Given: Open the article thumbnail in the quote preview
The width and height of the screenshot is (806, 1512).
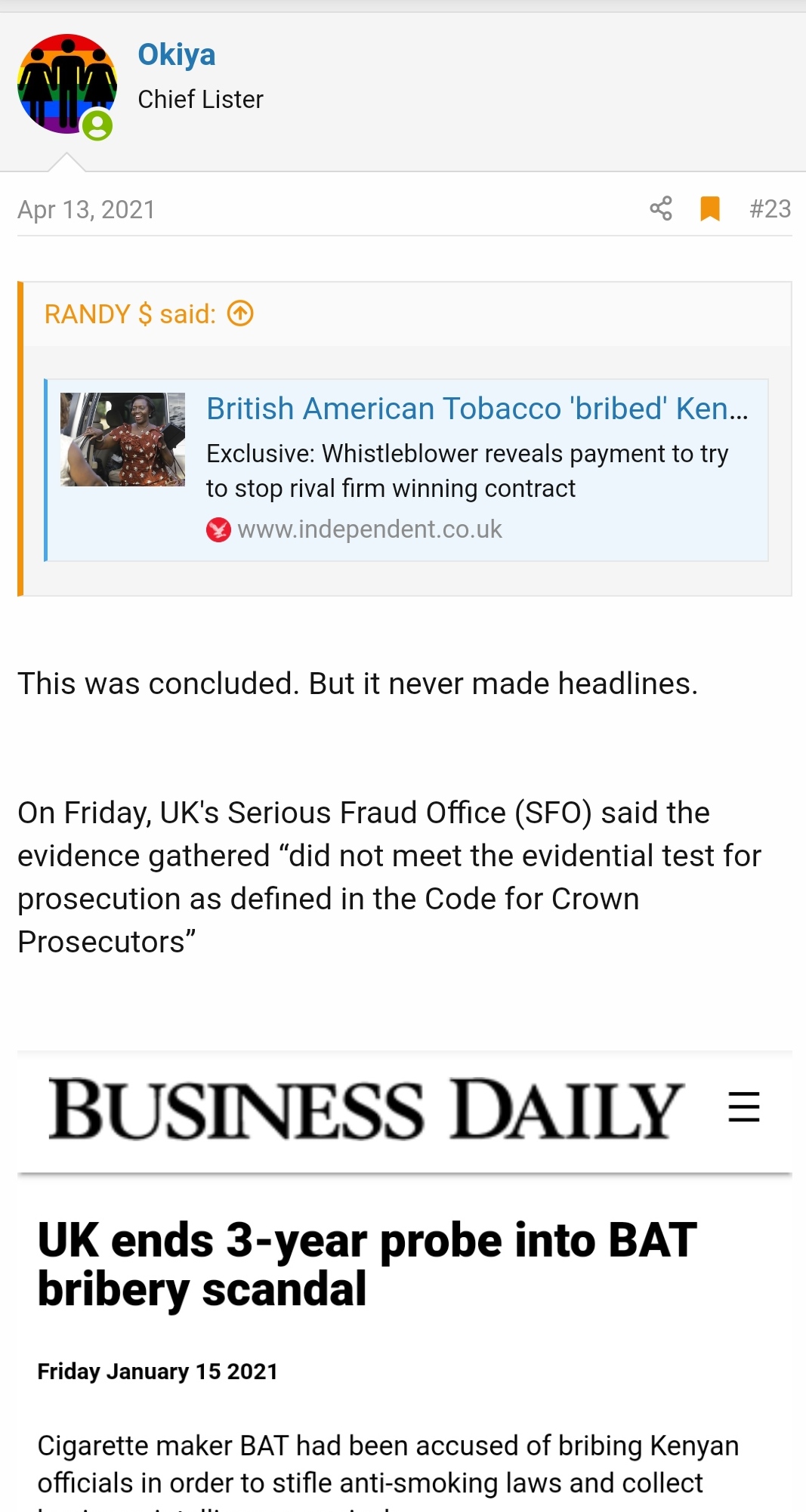Looking at the screenshot, I should [122, 439].
